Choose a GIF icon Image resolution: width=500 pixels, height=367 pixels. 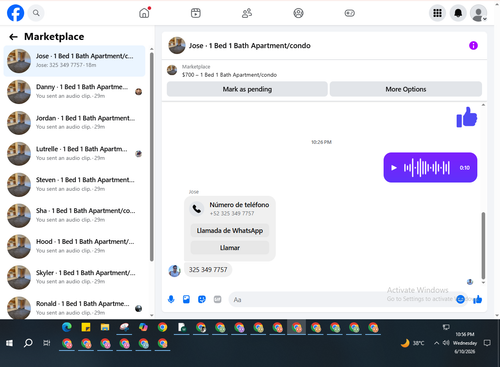pos(217,299)
